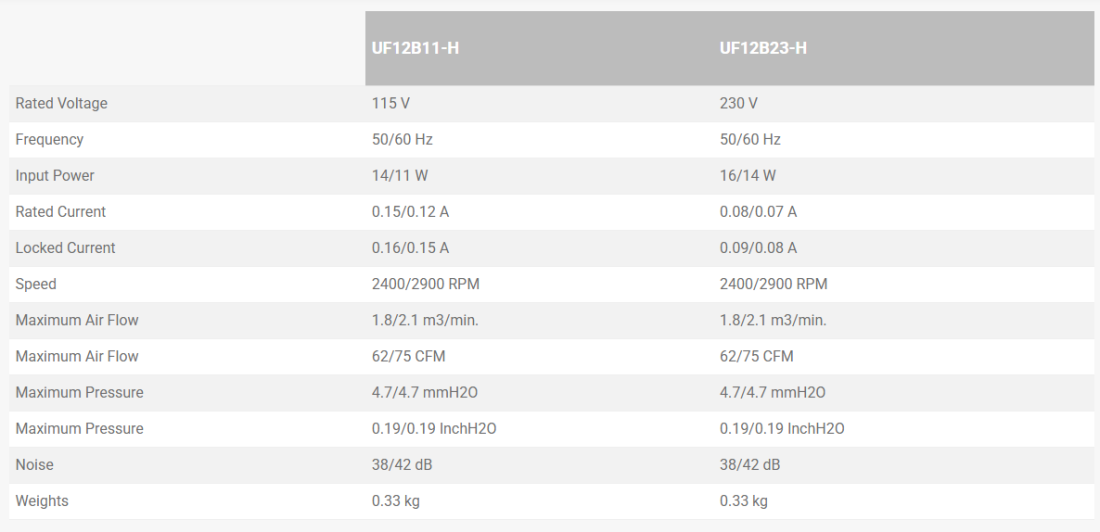Select the Weights row label
Image resolution: width=1100 pixels, height=532 pixels.
tap(42, 501)
